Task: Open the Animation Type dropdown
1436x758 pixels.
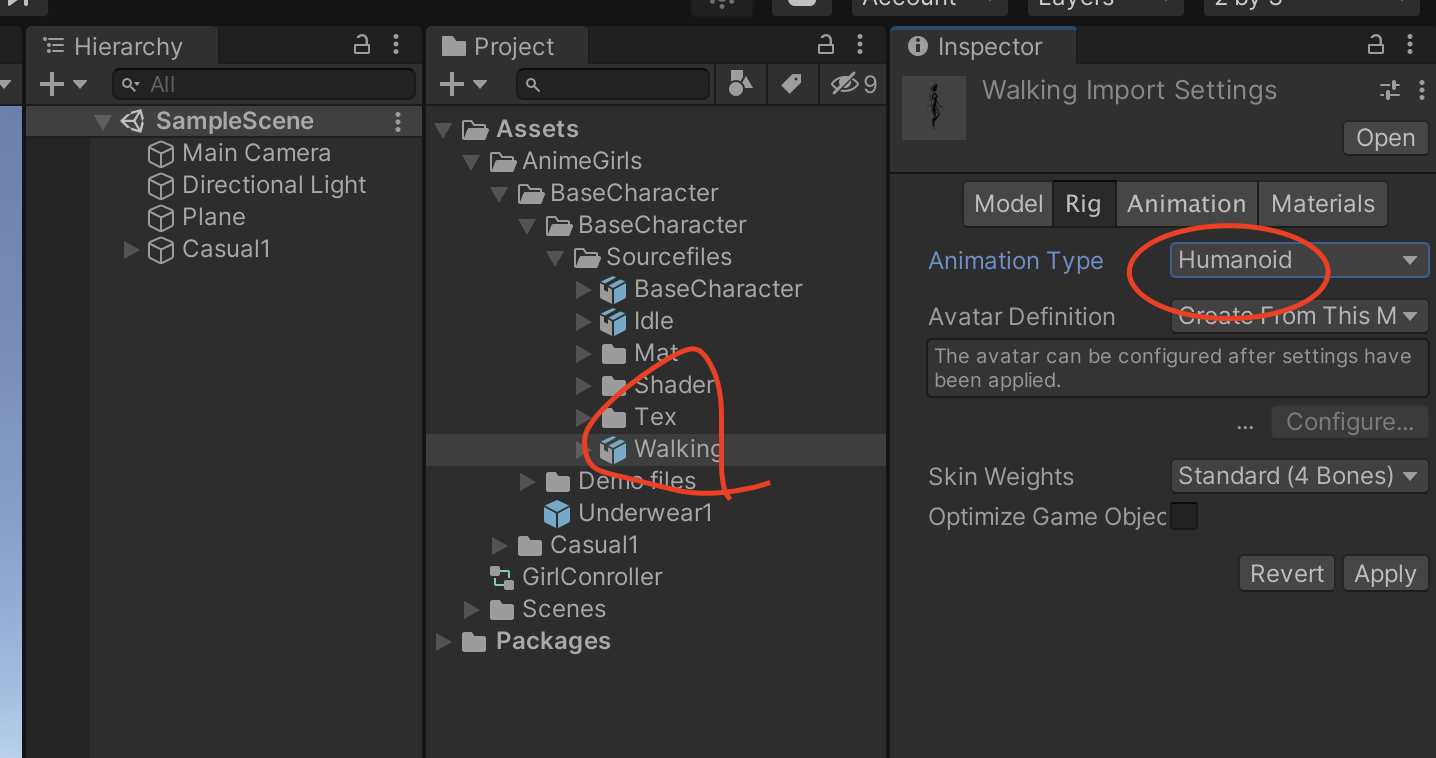Action: [x=1299, y=260]
